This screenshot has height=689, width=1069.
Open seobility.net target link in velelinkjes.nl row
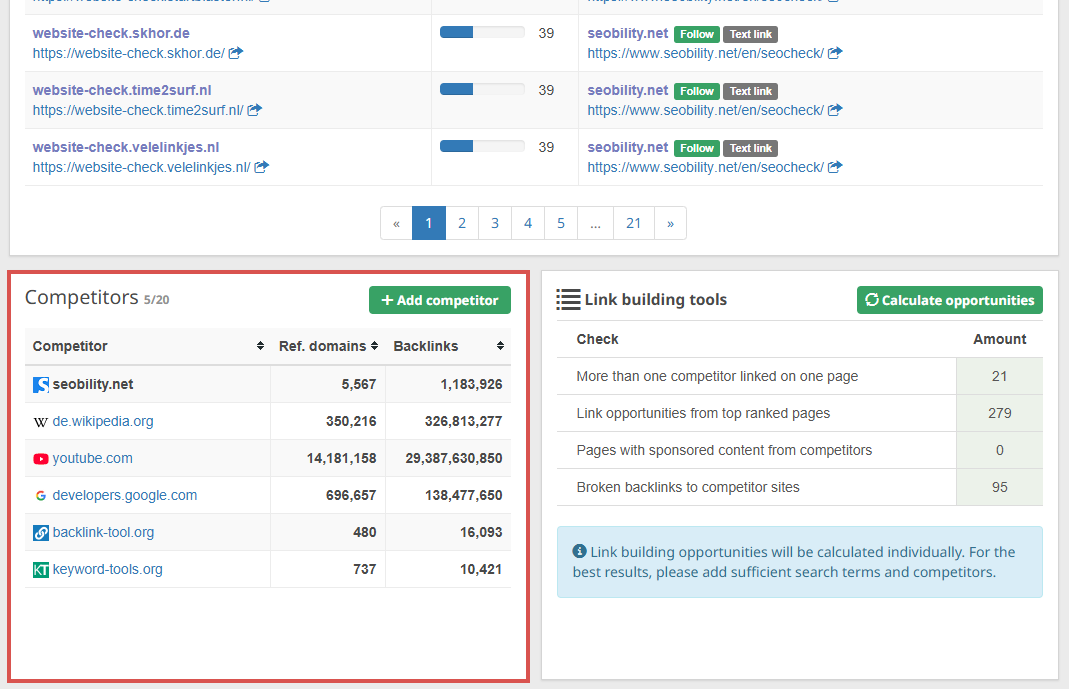click(628, 147)
